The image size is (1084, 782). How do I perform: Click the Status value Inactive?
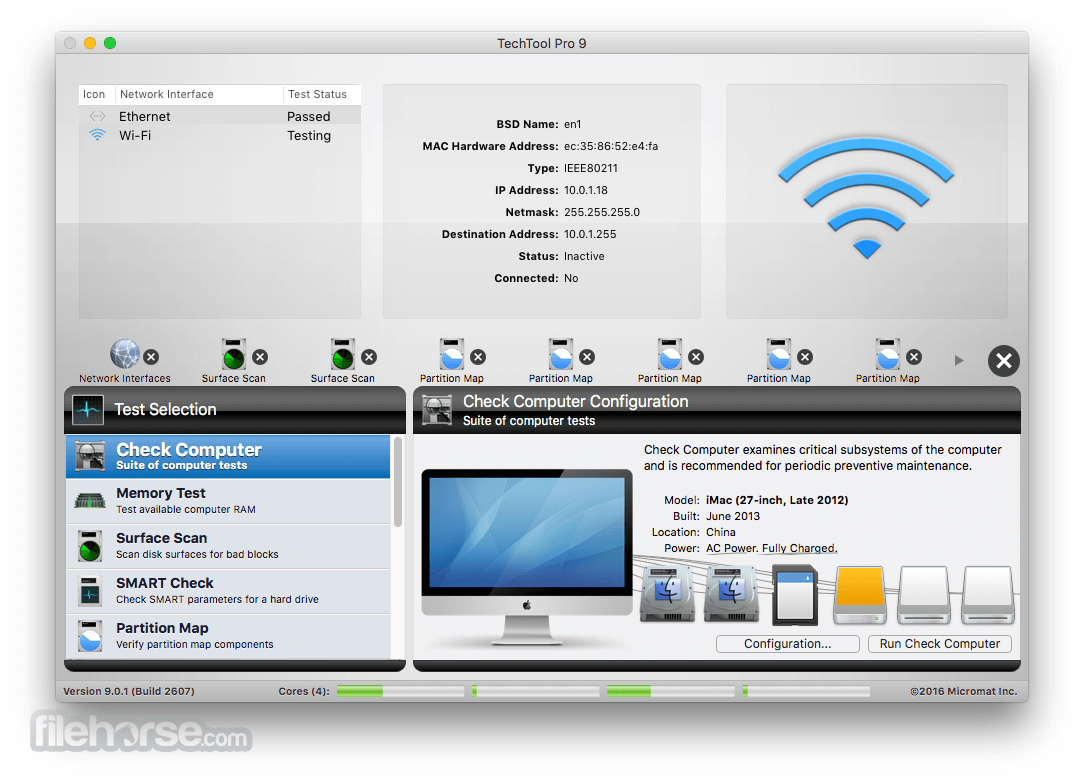click(584, 256)
